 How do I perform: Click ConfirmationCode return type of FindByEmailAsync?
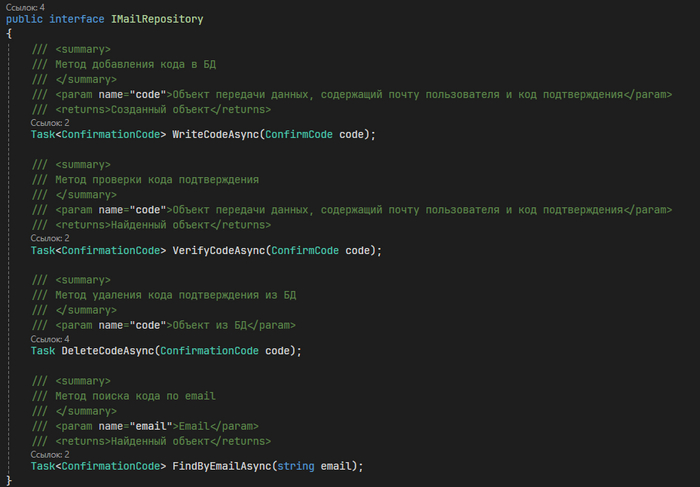tap(113, 466)
